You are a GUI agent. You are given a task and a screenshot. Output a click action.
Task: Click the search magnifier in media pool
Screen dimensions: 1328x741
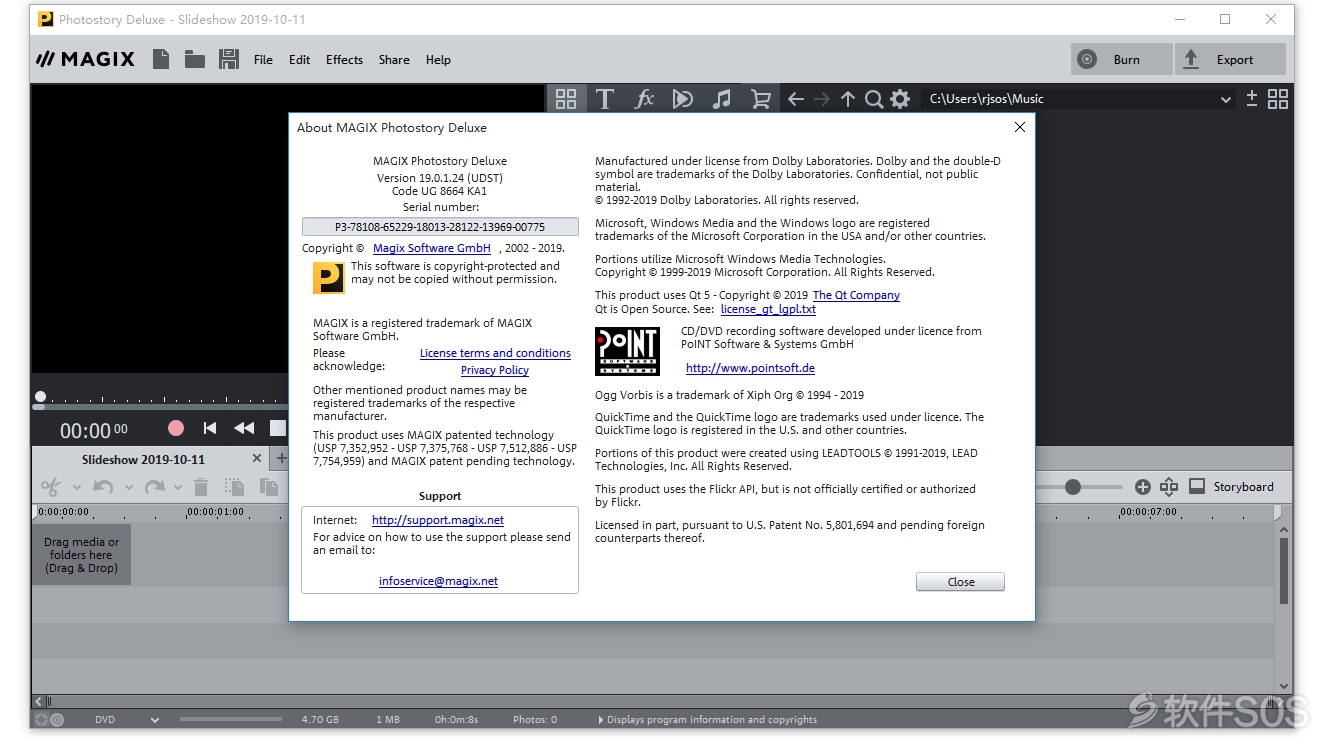point(874,98)
